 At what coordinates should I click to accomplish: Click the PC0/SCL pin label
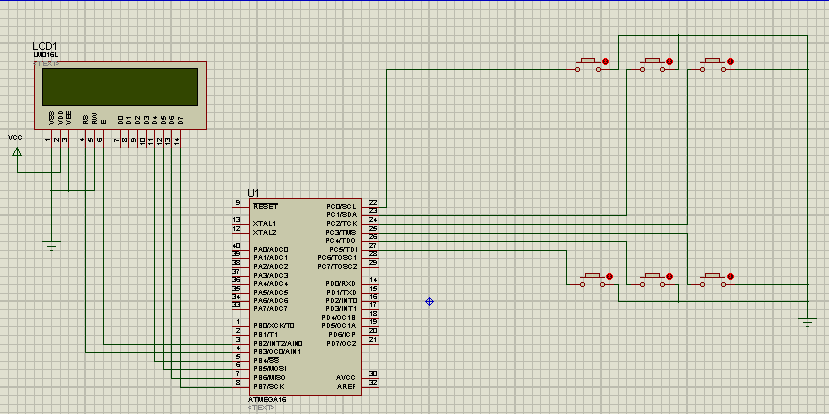pos(341,206)
